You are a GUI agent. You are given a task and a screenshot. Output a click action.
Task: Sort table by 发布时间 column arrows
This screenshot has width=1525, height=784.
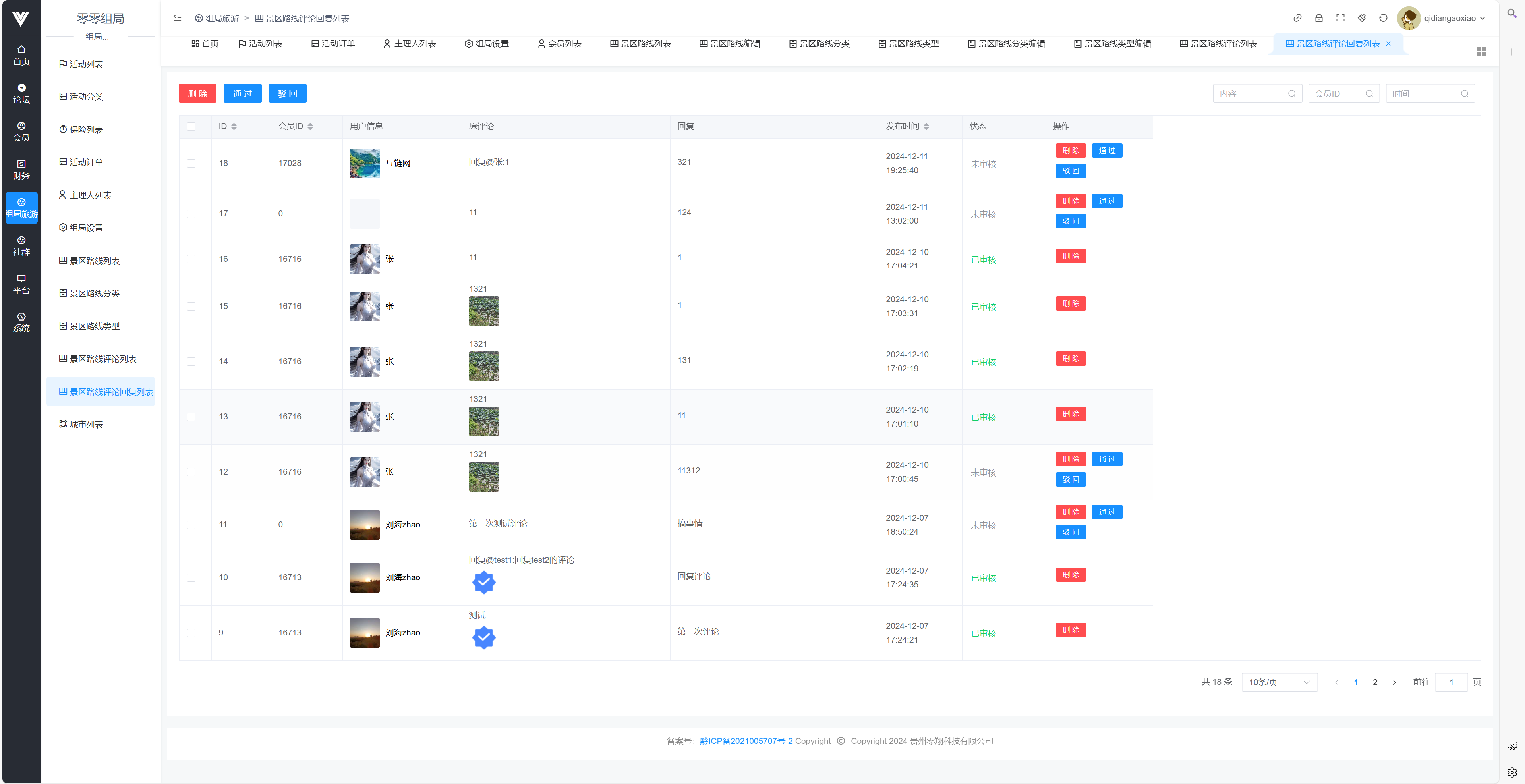tap(926, 126)
